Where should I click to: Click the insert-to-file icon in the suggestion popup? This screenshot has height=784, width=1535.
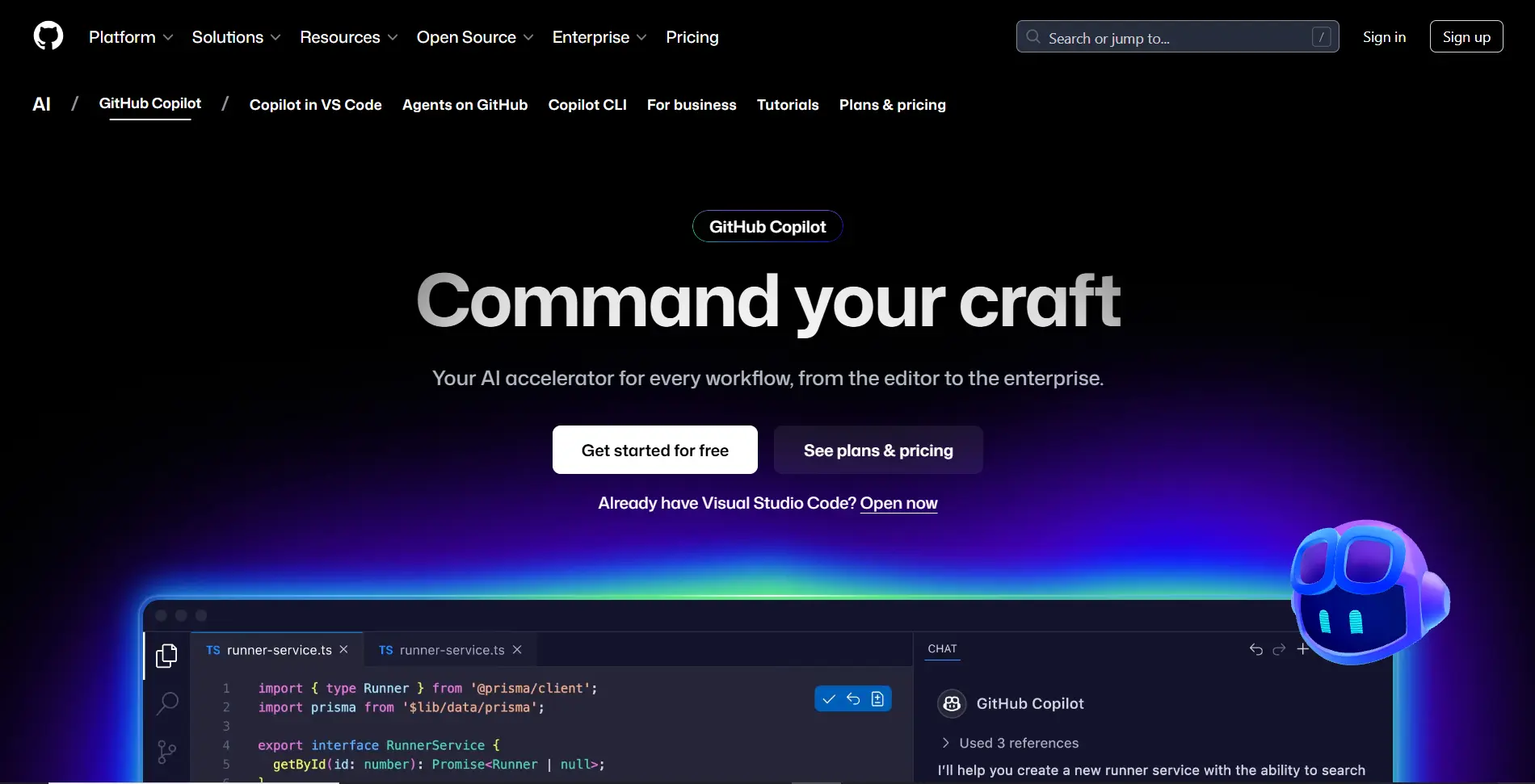point(878,698)
